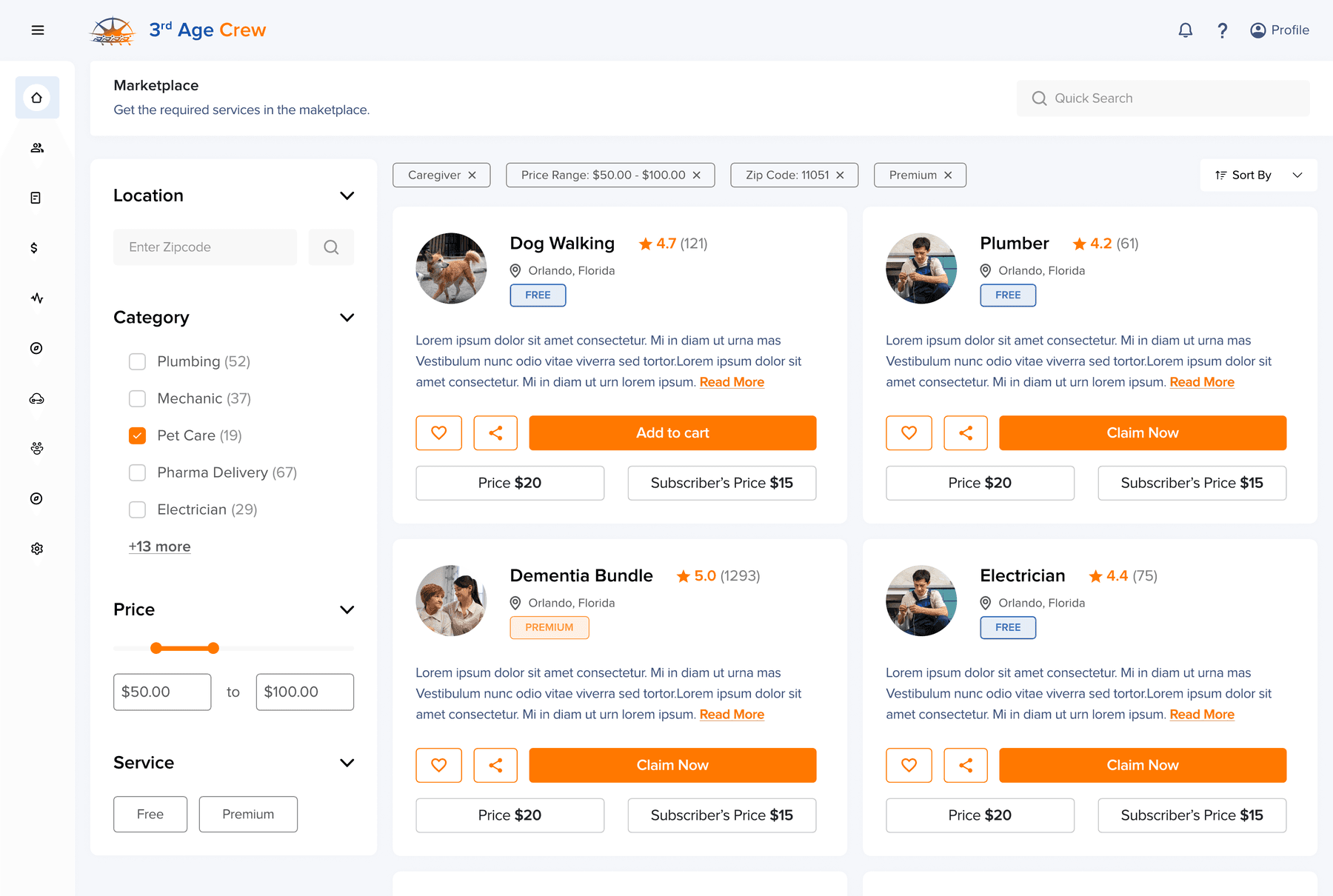Open the users sidebar icon
The height and width of the screenshot is (896, 1333).
[x=37, y=148]
